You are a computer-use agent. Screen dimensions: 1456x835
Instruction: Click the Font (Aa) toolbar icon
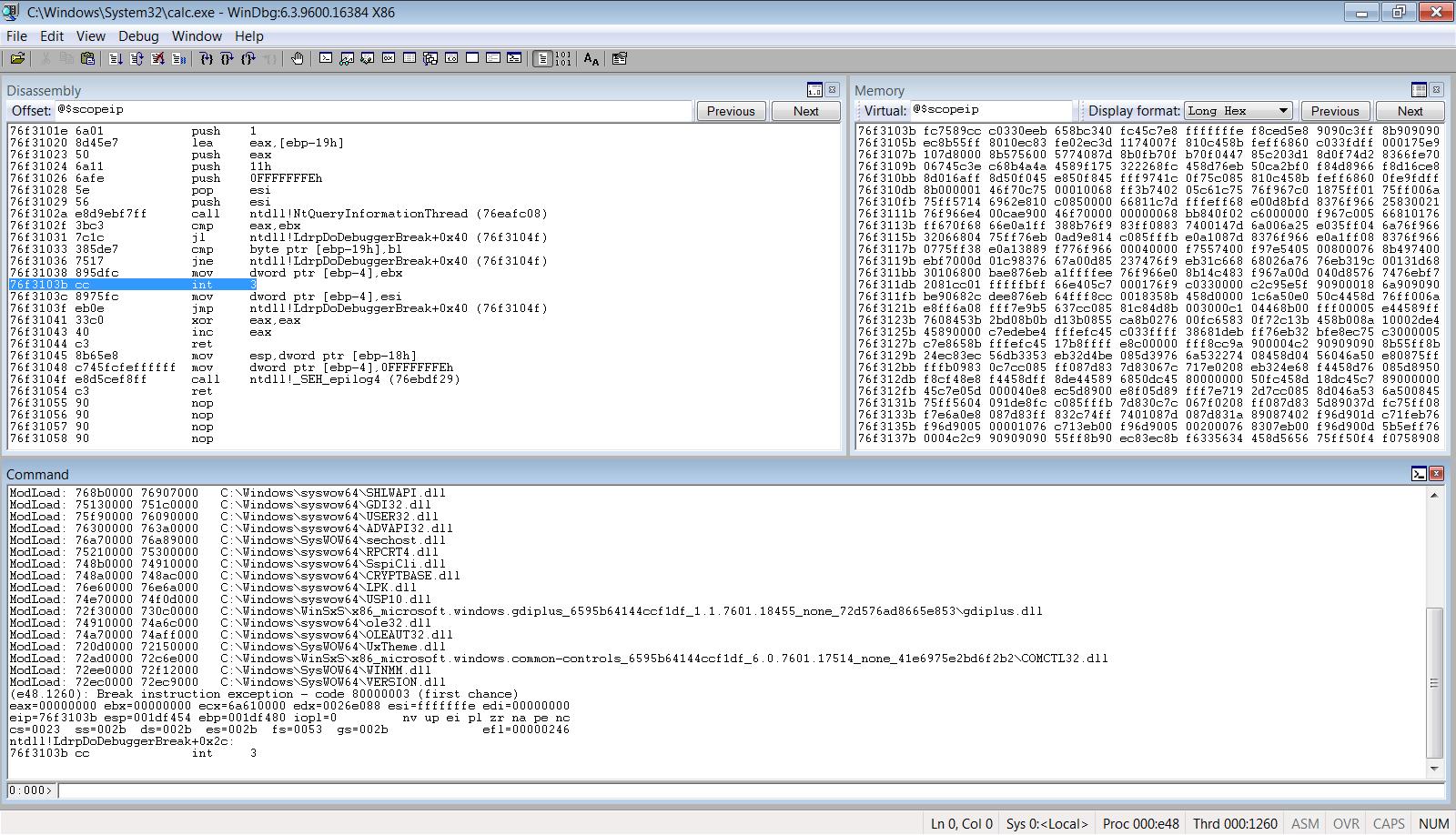591,59
